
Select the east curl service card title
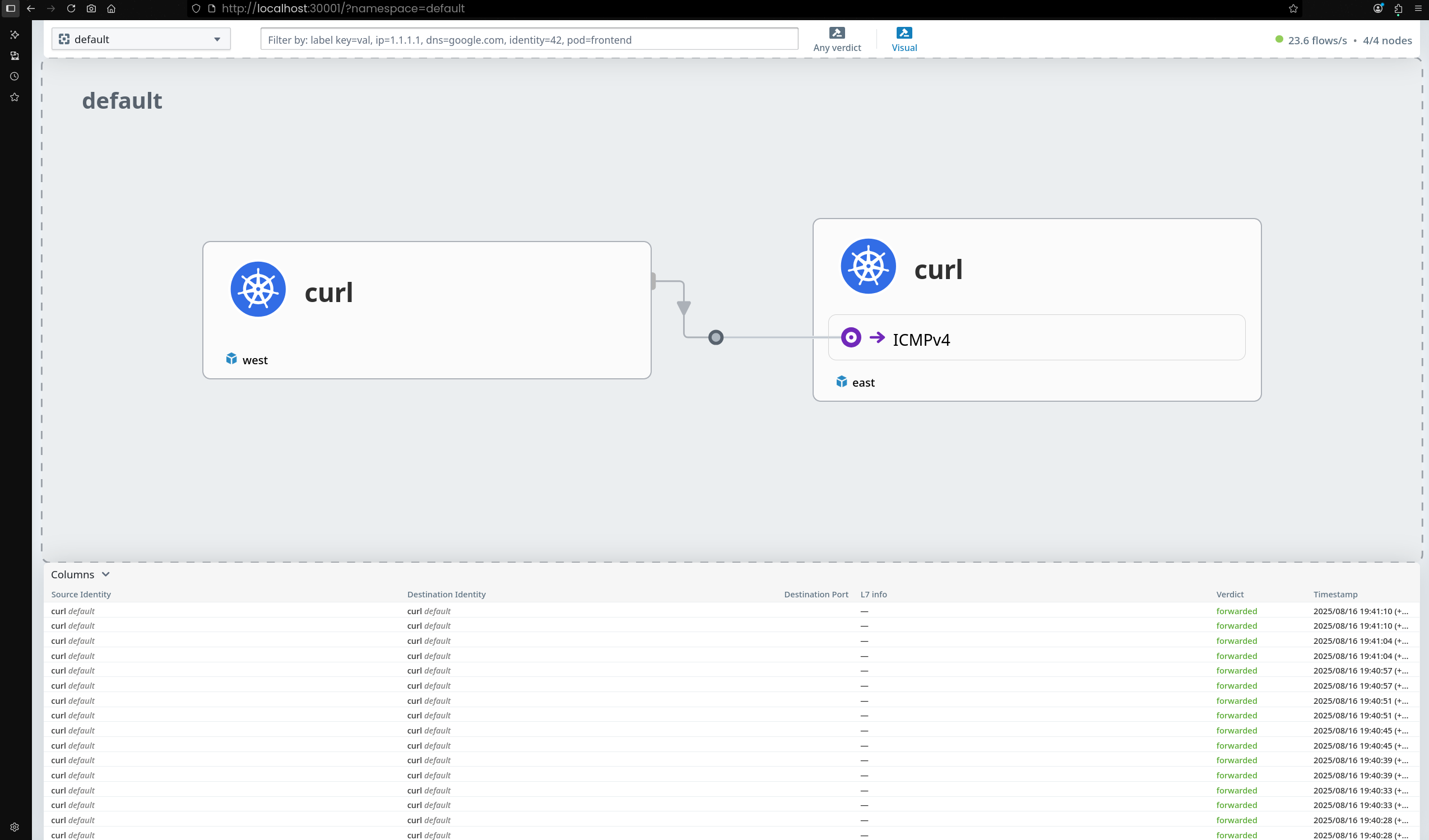(938, 270)
